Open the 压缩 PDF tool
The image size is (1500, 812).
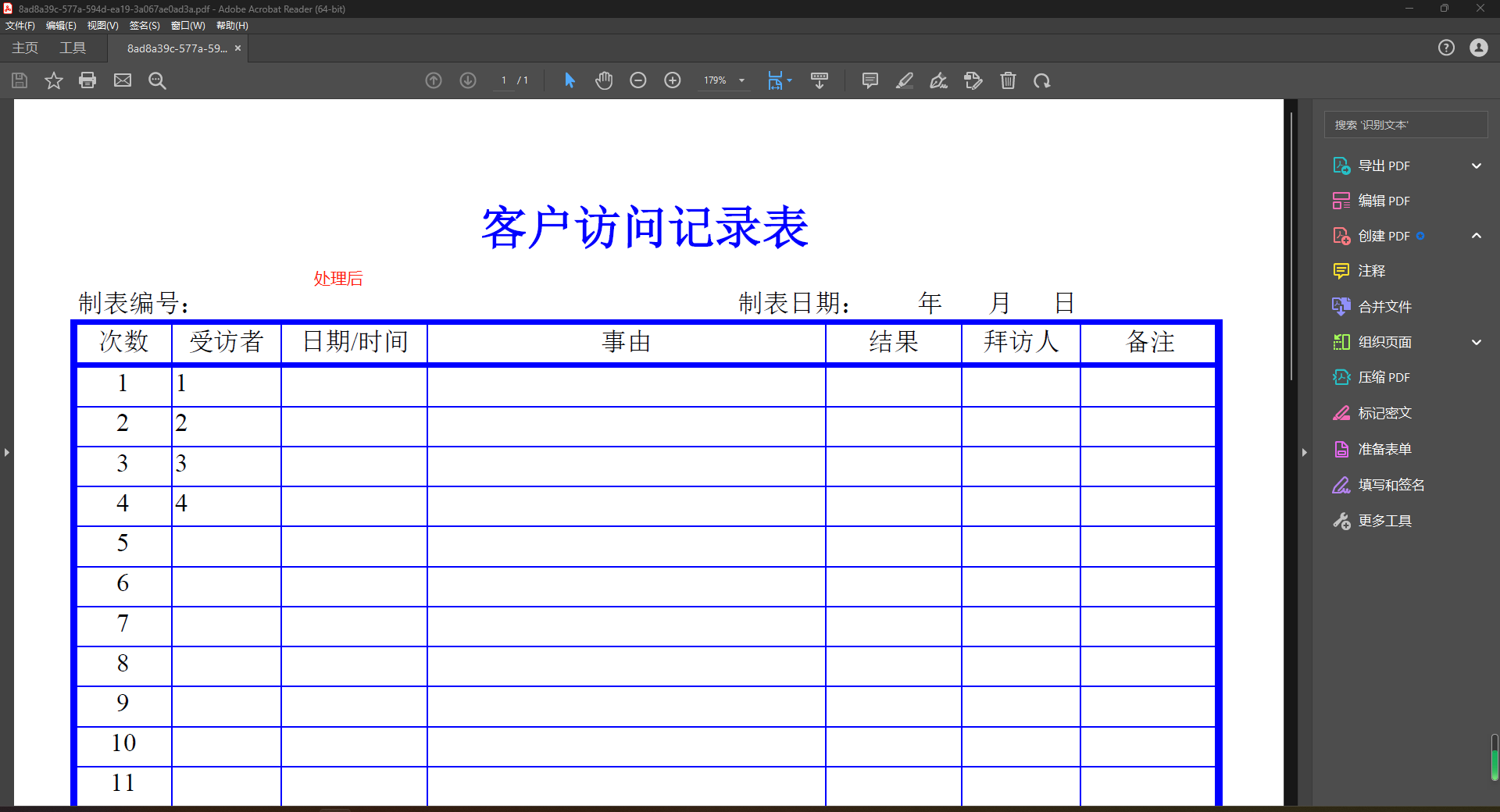pyautogui.click(x=1383, y=377)
